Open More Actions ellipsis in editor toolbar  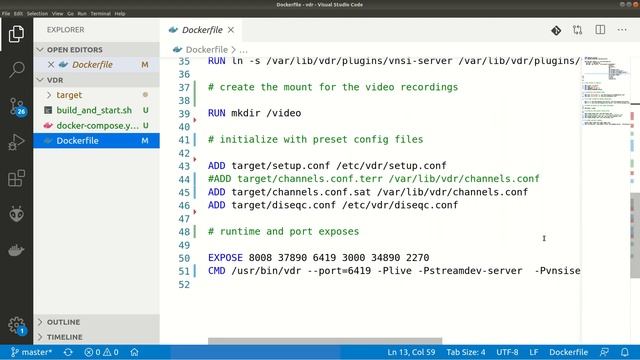622,30
